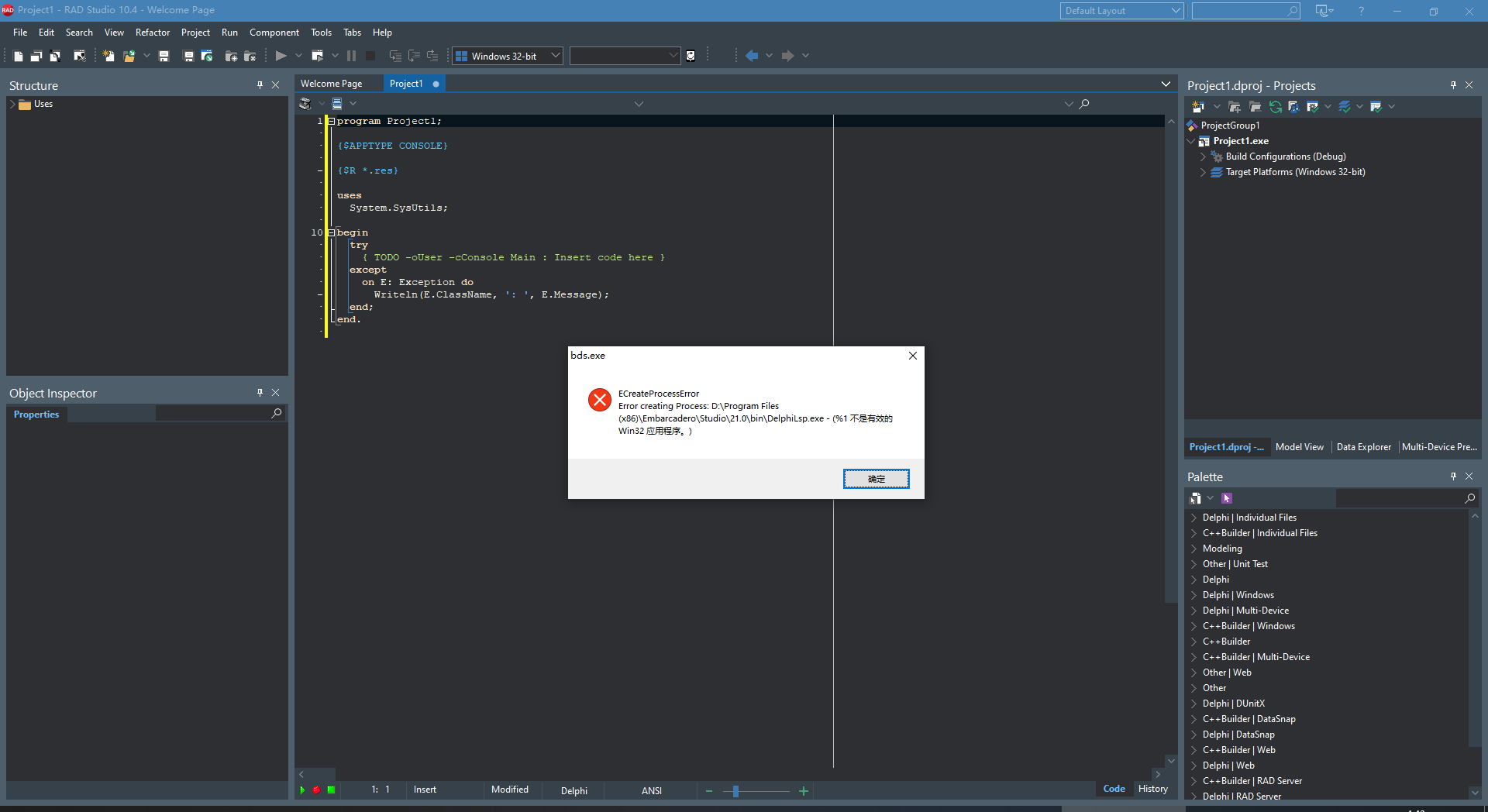Switch to the History tab
Screen dimensions: 1488x812
(1153, 789)
